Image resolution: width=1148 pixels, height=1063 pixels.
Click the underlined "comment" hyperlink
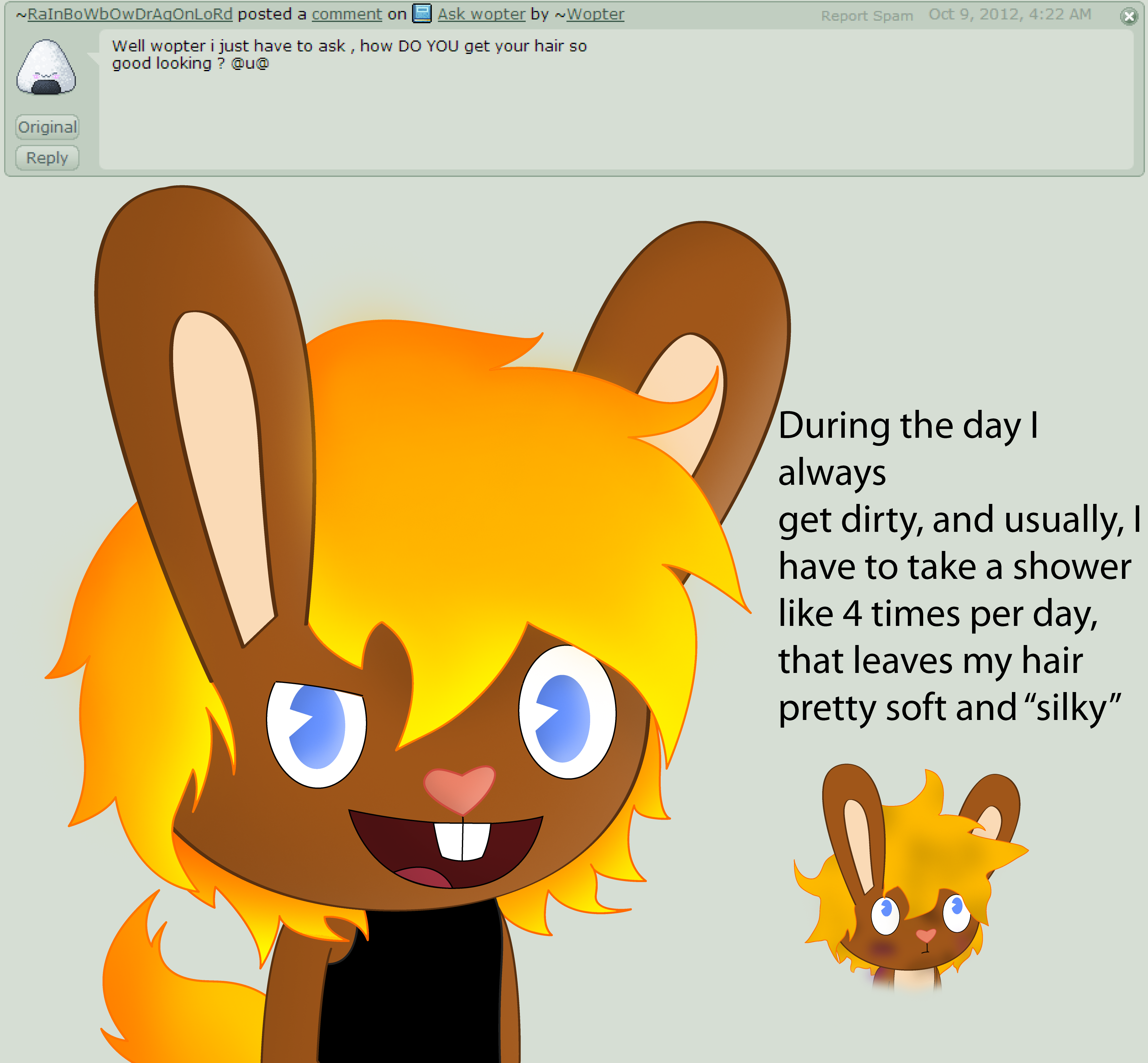[x=346, y=14]
